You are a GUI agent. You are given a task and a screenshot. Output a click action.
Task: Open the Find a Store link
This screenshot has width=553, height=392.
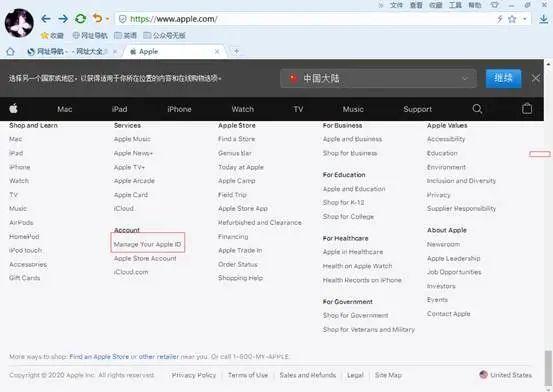pos(236,139)
